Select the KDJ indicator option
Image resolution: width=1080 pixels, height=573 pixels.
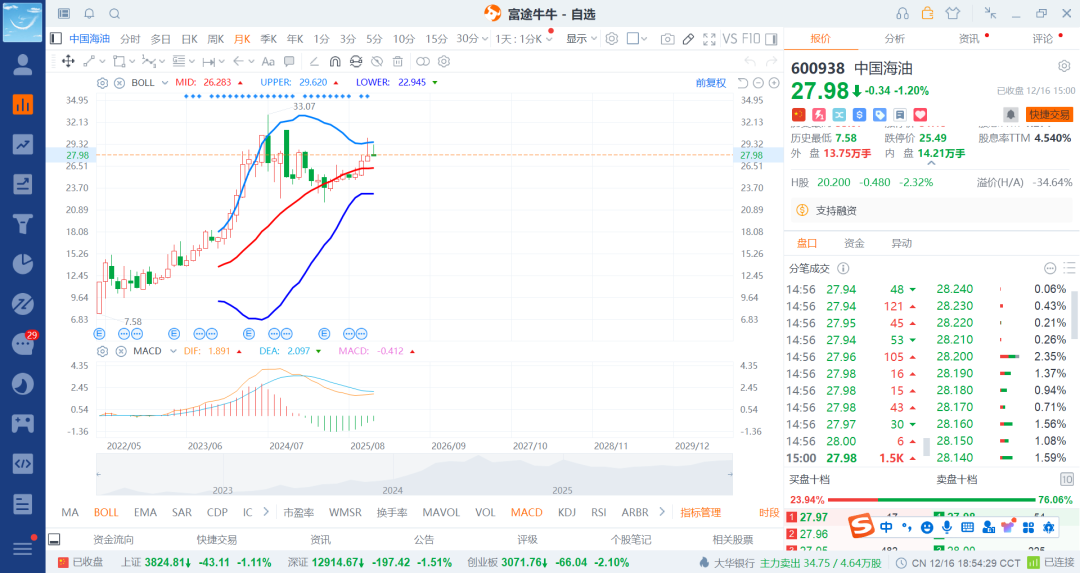pyautogui.click(x=567, y=512)
